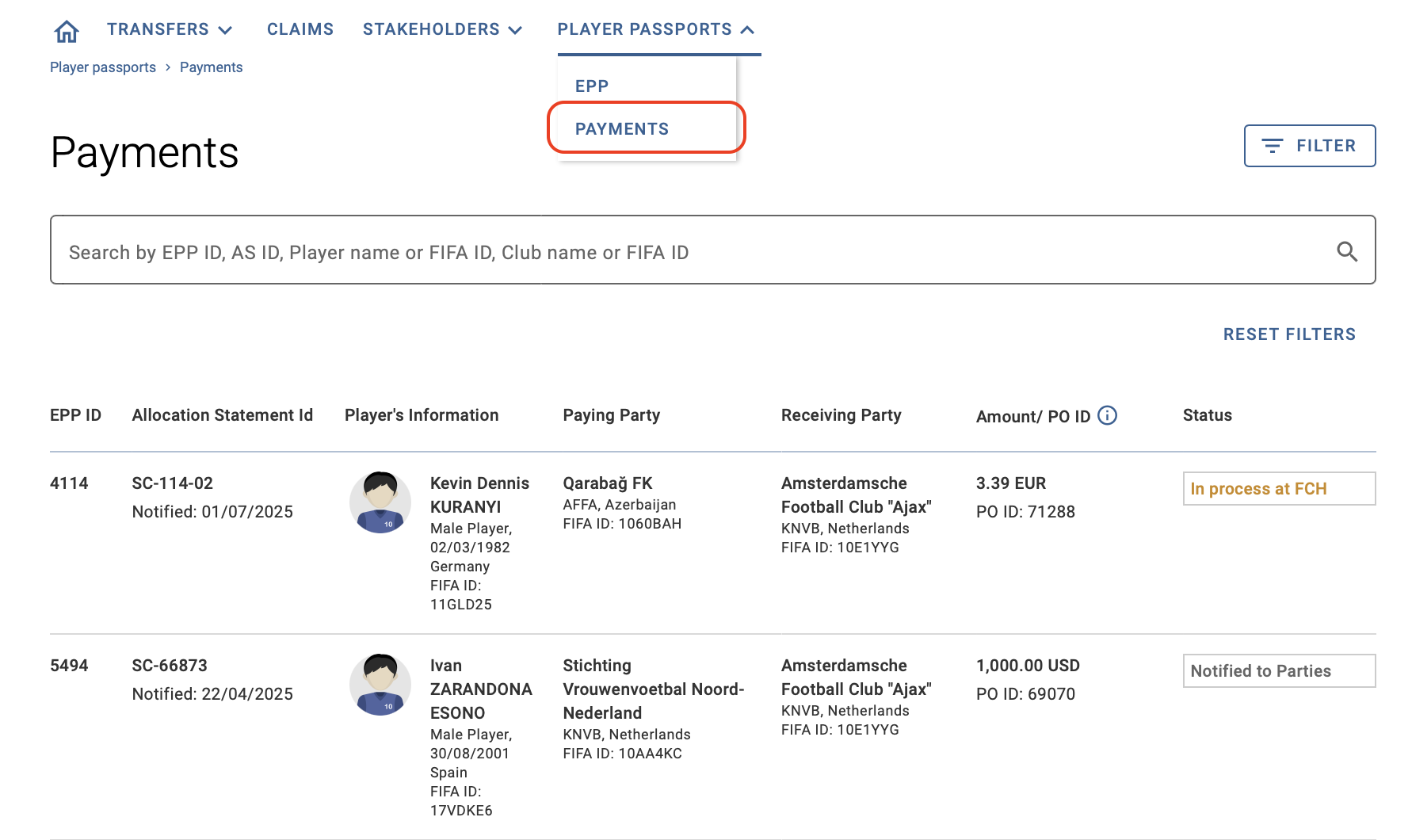Click the Player's Information column header

(x=422, y=415)
